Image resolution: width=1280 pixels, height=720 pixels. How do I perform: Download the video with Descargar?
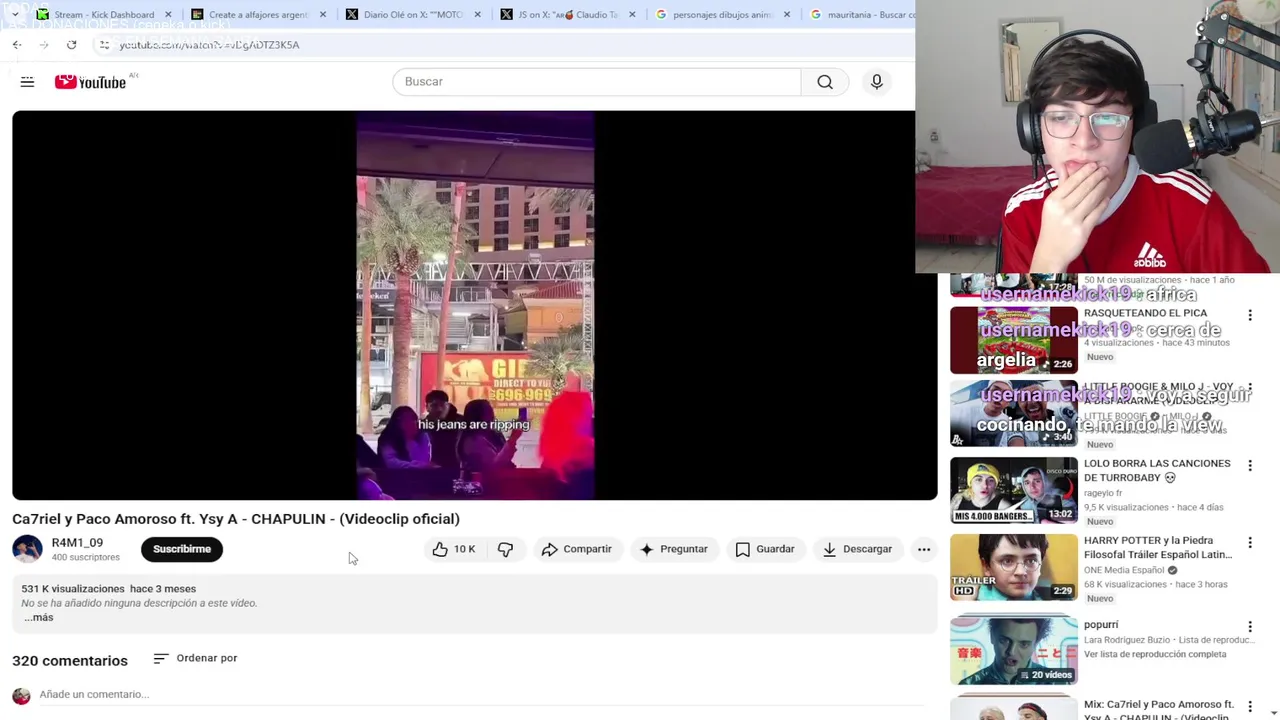[857, 549]
